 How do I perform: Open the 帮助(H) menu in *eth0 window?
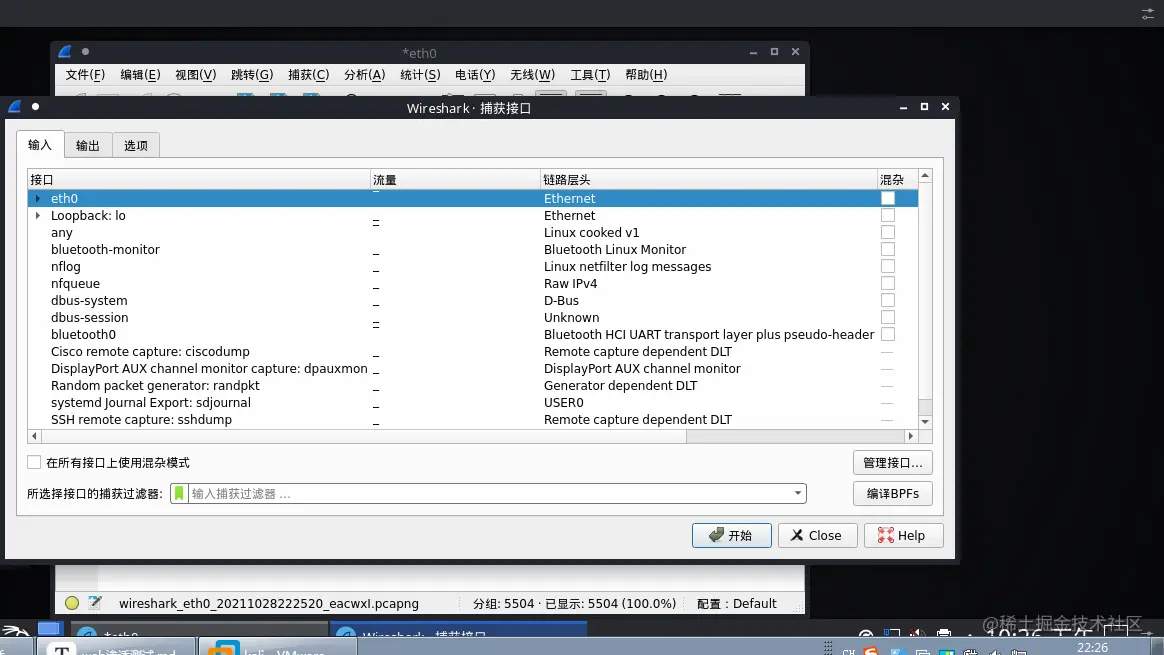[646, 74]
